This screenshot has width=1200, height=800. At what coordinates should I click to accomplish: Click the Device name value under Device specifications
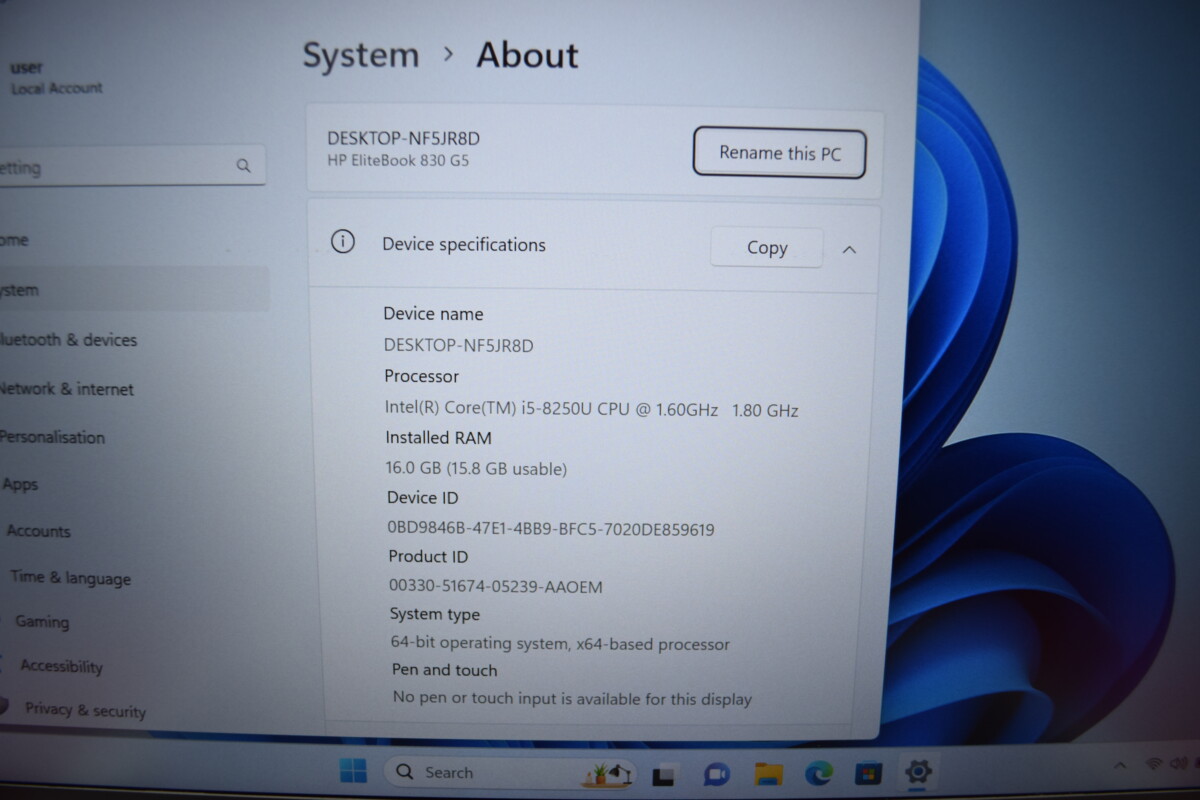pos(459,345)
